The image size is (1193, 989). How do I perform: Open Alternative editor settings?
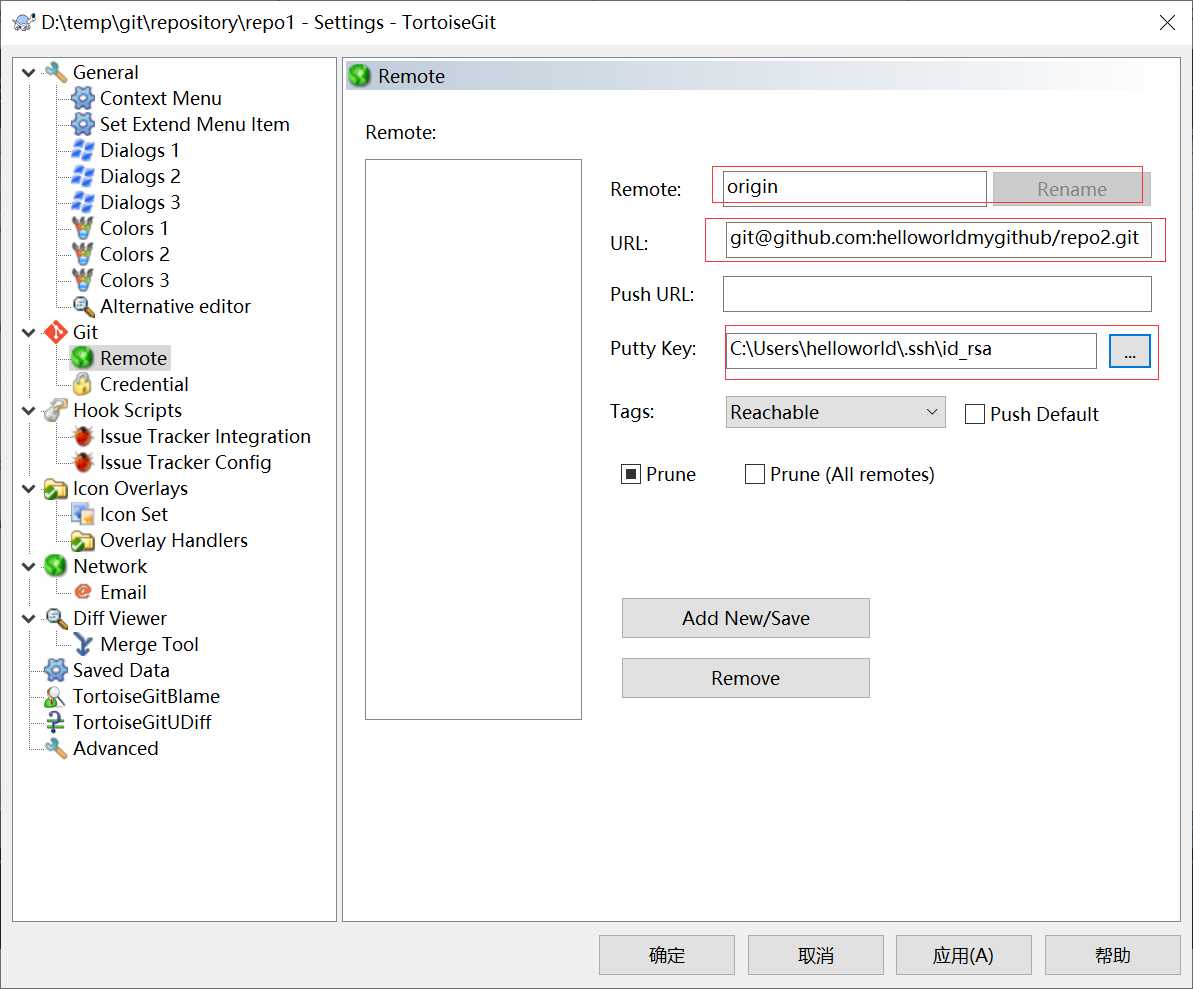click(175, 307)
